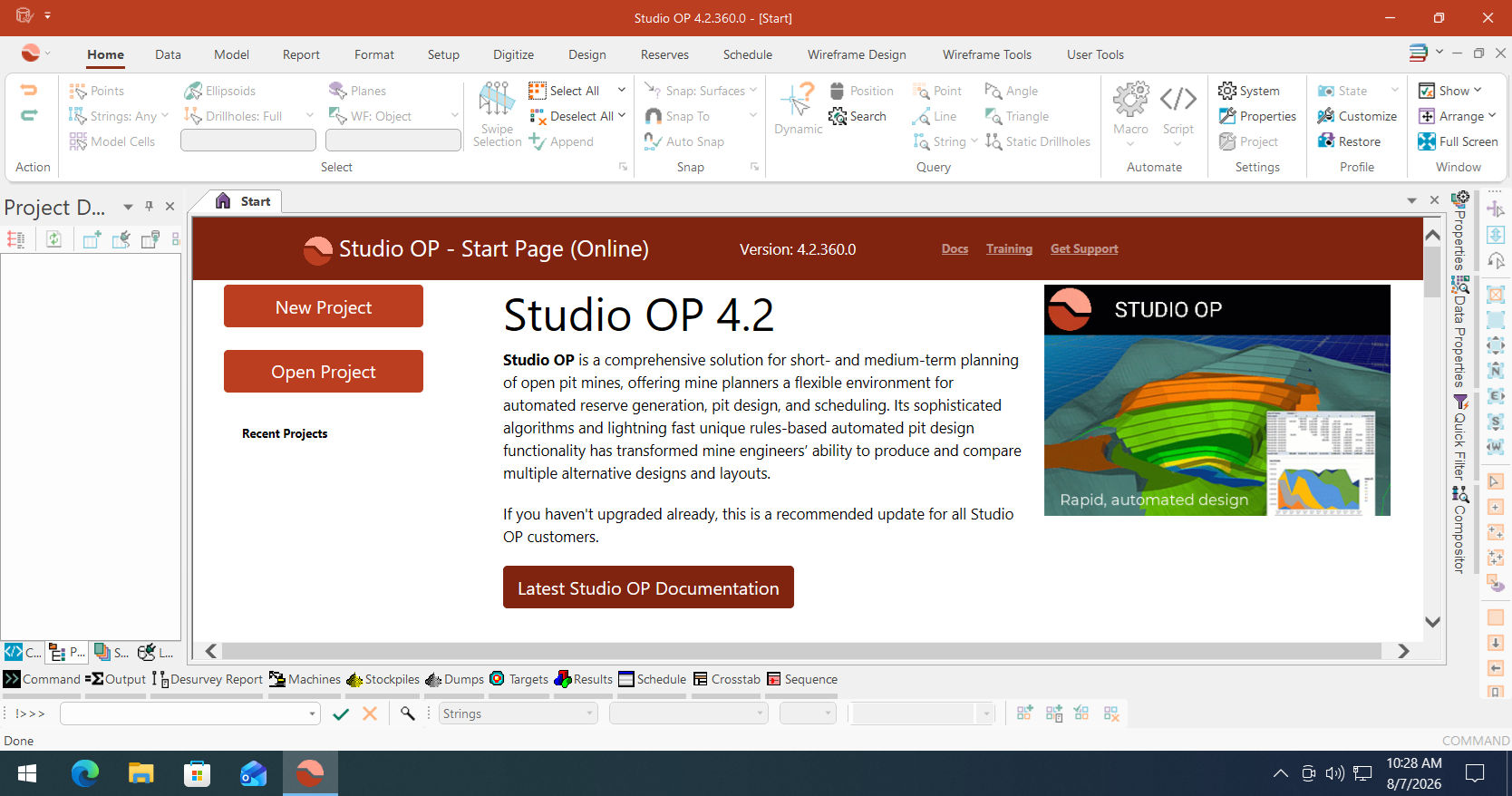The image size is (1512, 796).
Task: Open the Drillholes: Full dropdown
Action: [309, 116]
